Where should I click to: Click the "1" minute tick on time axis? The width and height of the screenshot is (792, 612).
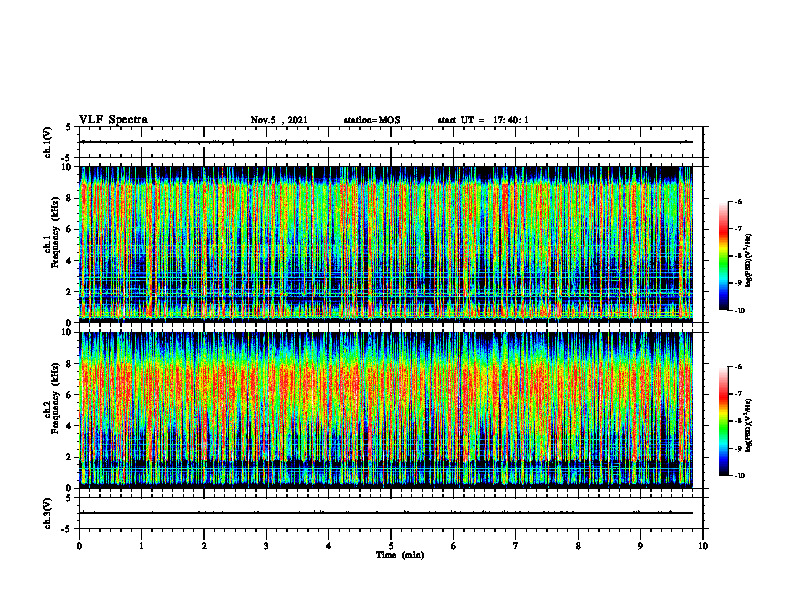(x=141, y=546)
